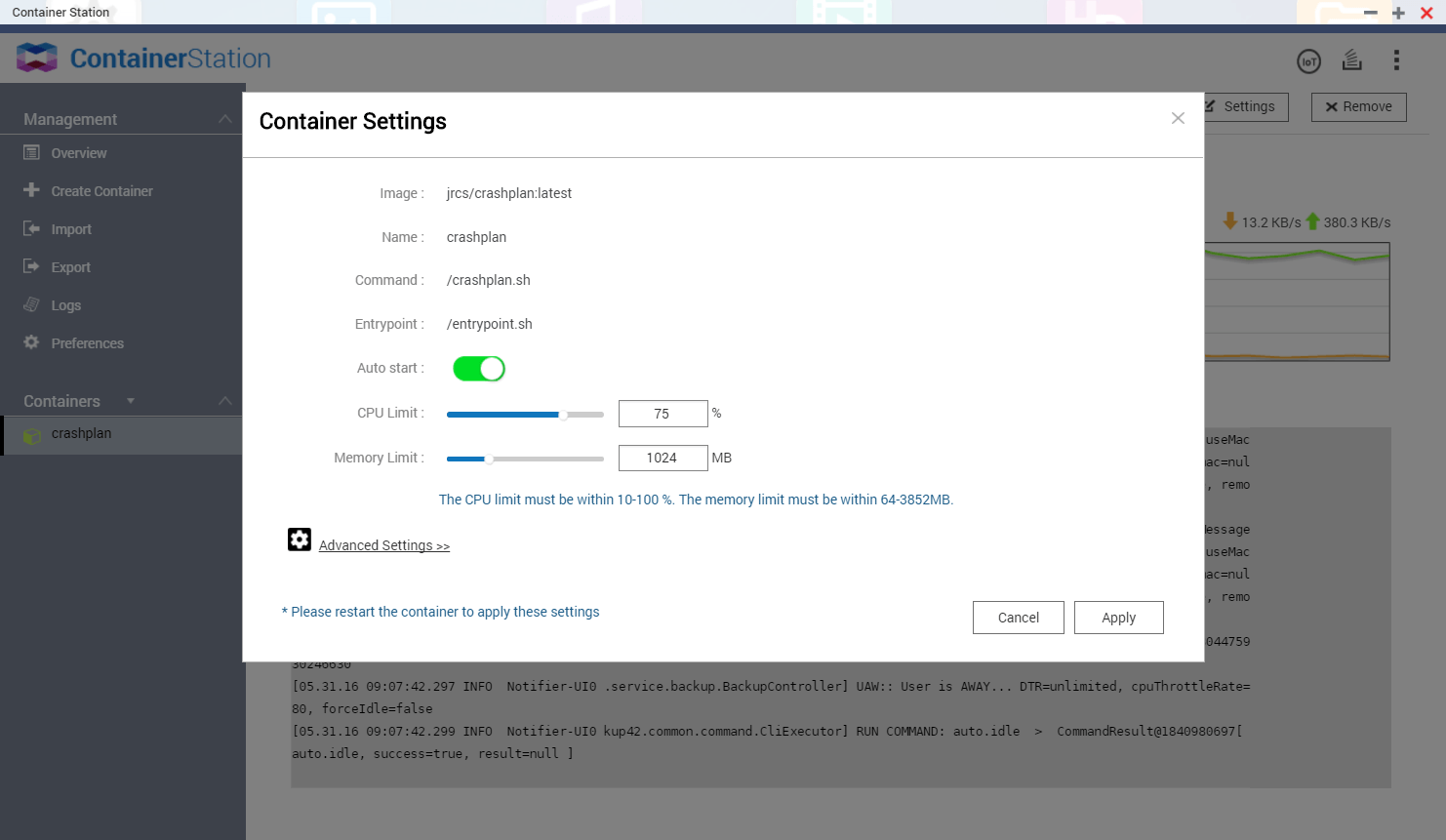Cancel the container settings changes
The height and width of the screenshot is (840, 1446).
point(1019,618)
